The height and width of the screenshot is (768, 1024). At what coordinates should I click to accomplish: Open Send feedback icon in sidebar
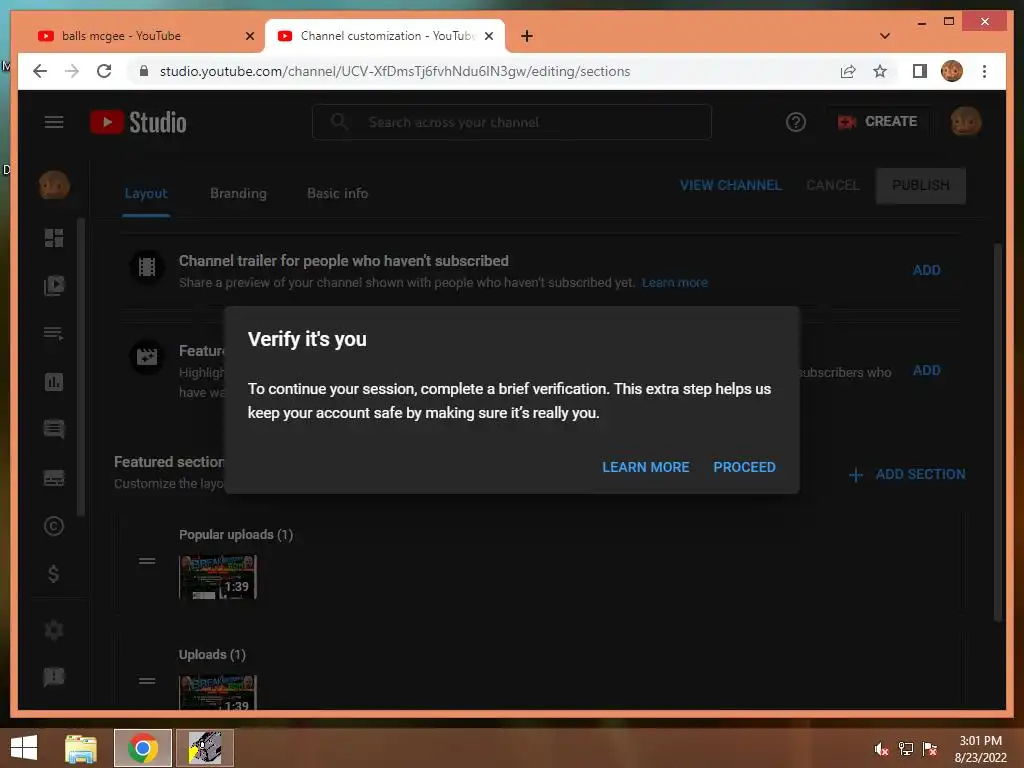[x=54, y=677]
